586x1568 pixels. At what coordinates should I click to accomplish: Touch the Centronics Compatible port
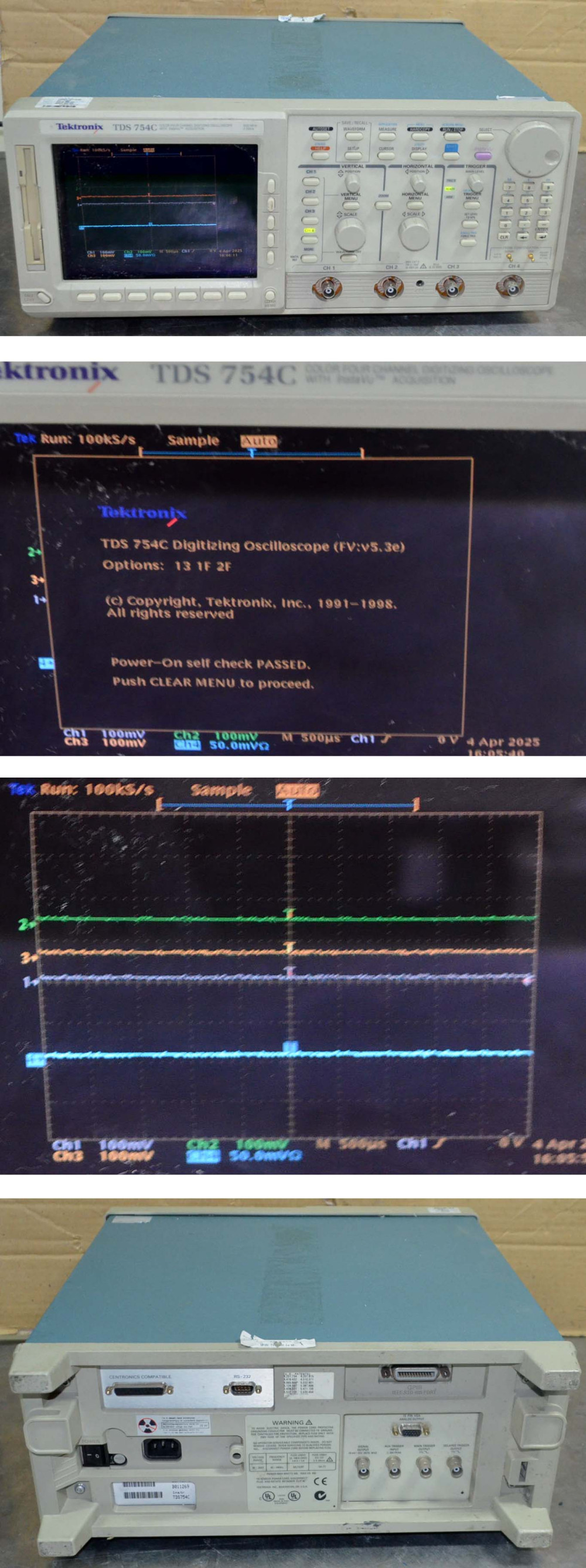[x=139, y=1390]
